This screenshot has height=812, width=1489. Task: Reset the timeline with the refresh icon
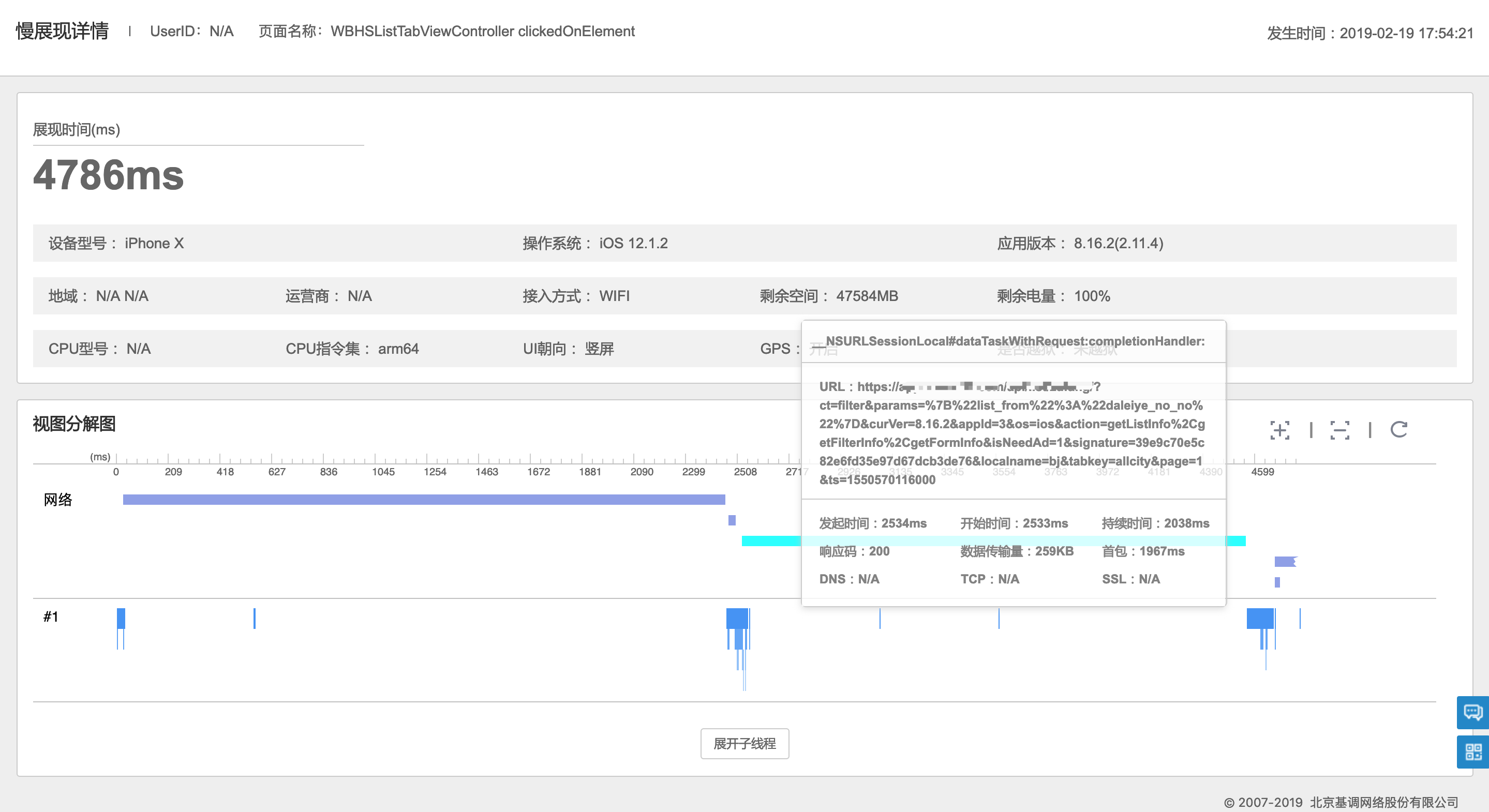[x=1399, y=429]
